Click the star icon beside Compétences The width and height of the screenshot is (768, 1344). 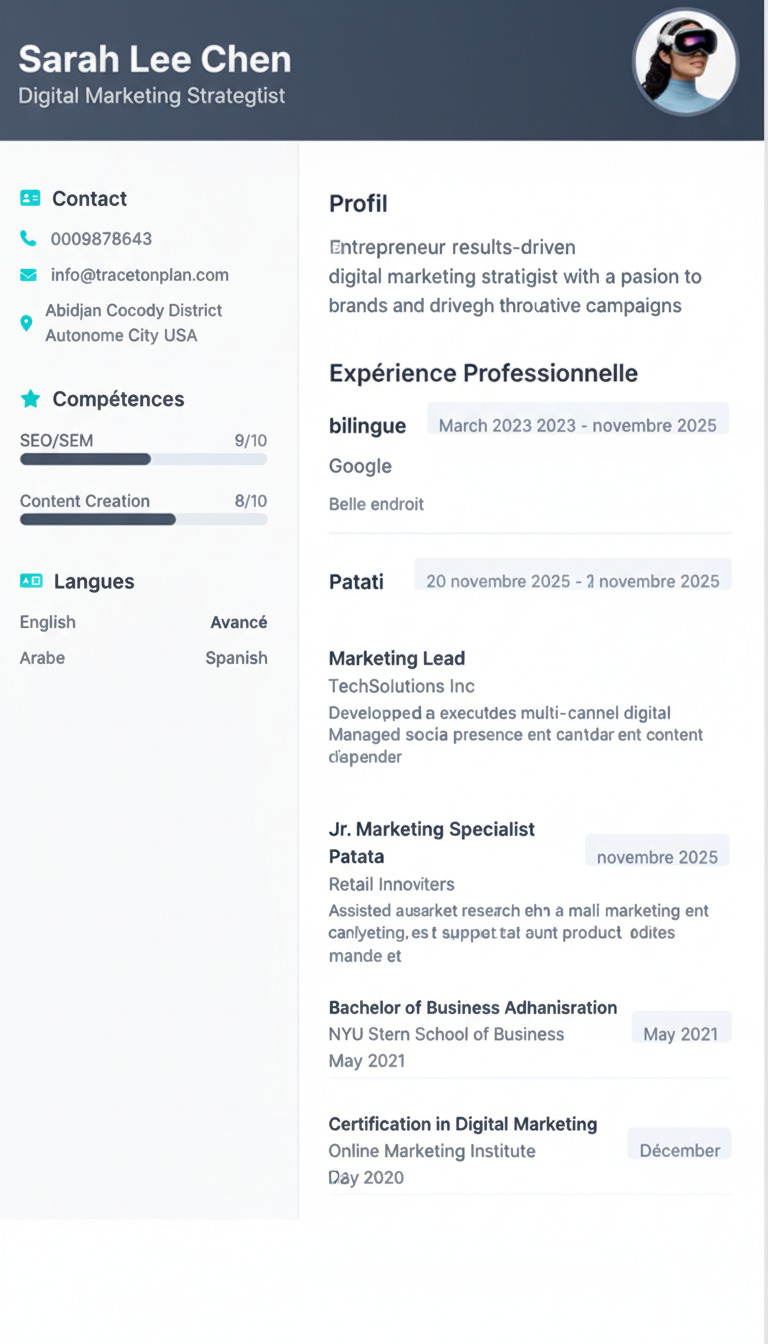(x=30, y=399)
